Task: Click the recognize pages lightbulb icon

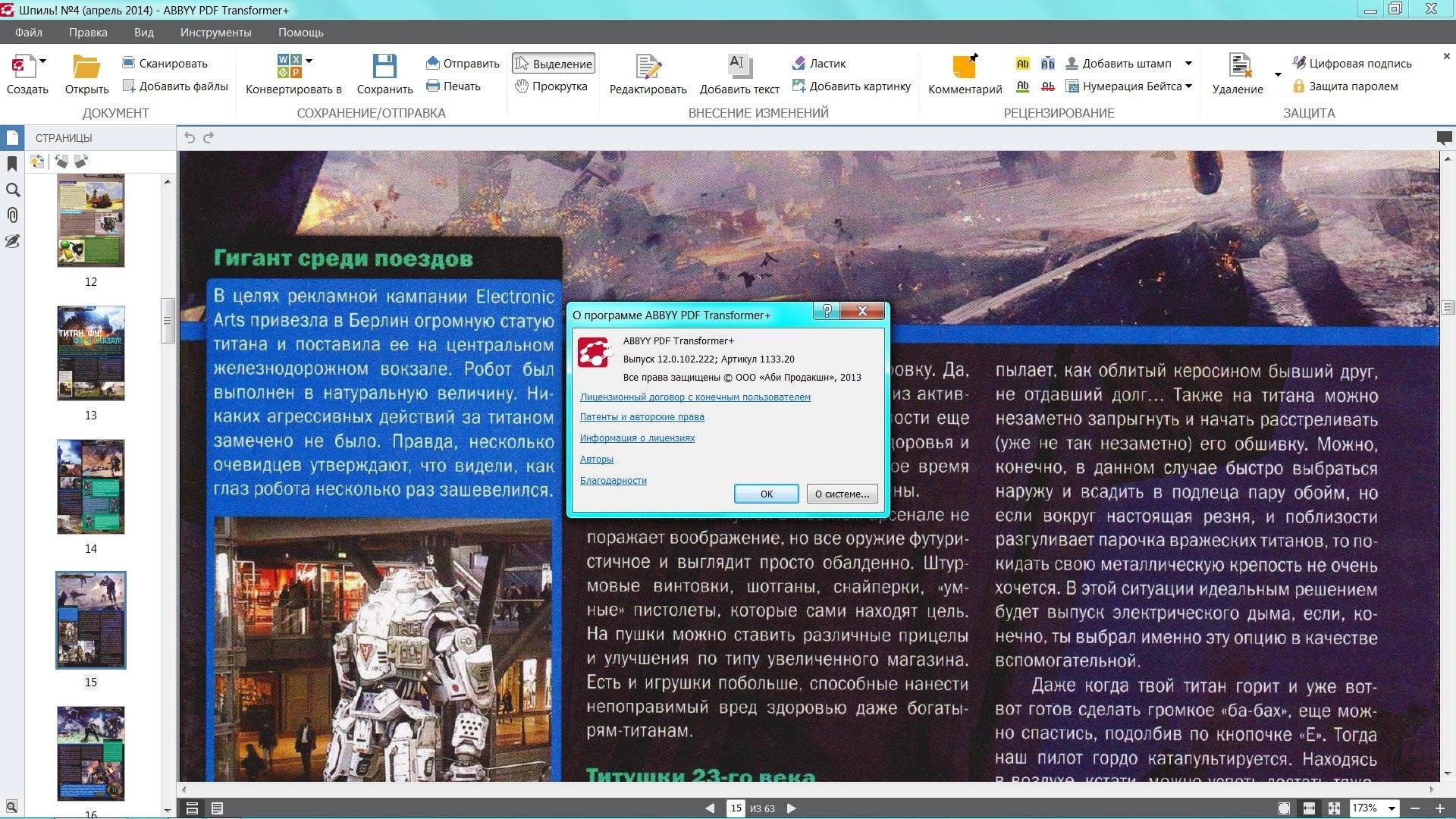Action: pos(37,162)
